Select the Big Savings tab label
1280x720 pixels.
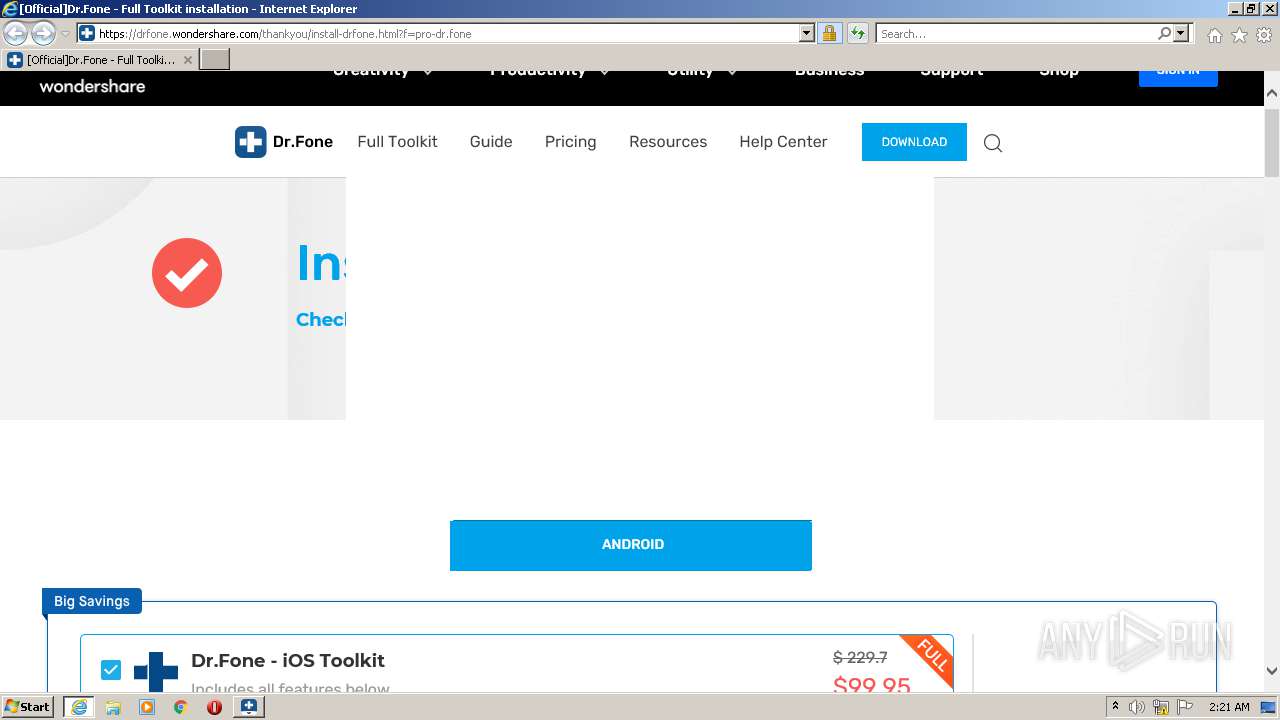(x=92, y=601)
